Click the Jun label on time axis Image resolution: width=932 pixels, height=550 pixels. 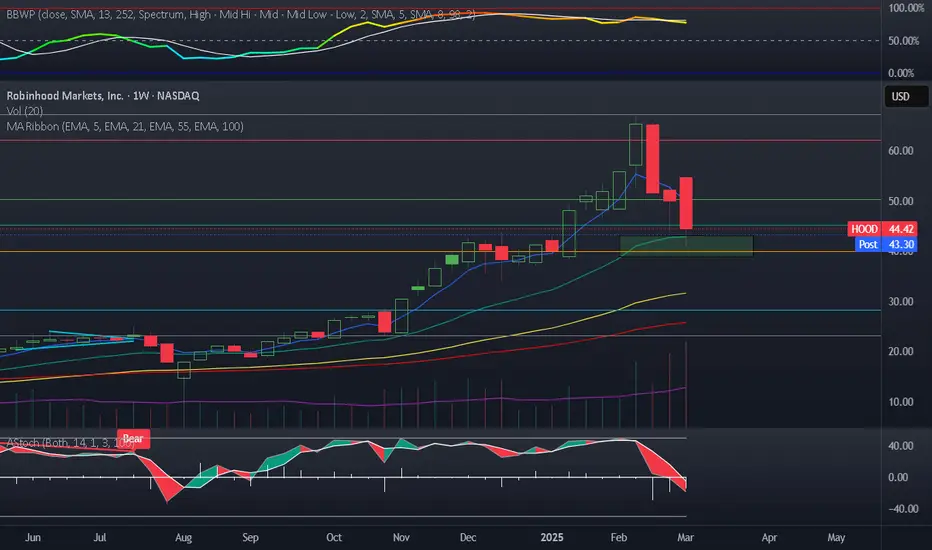(x=33, y=538)
